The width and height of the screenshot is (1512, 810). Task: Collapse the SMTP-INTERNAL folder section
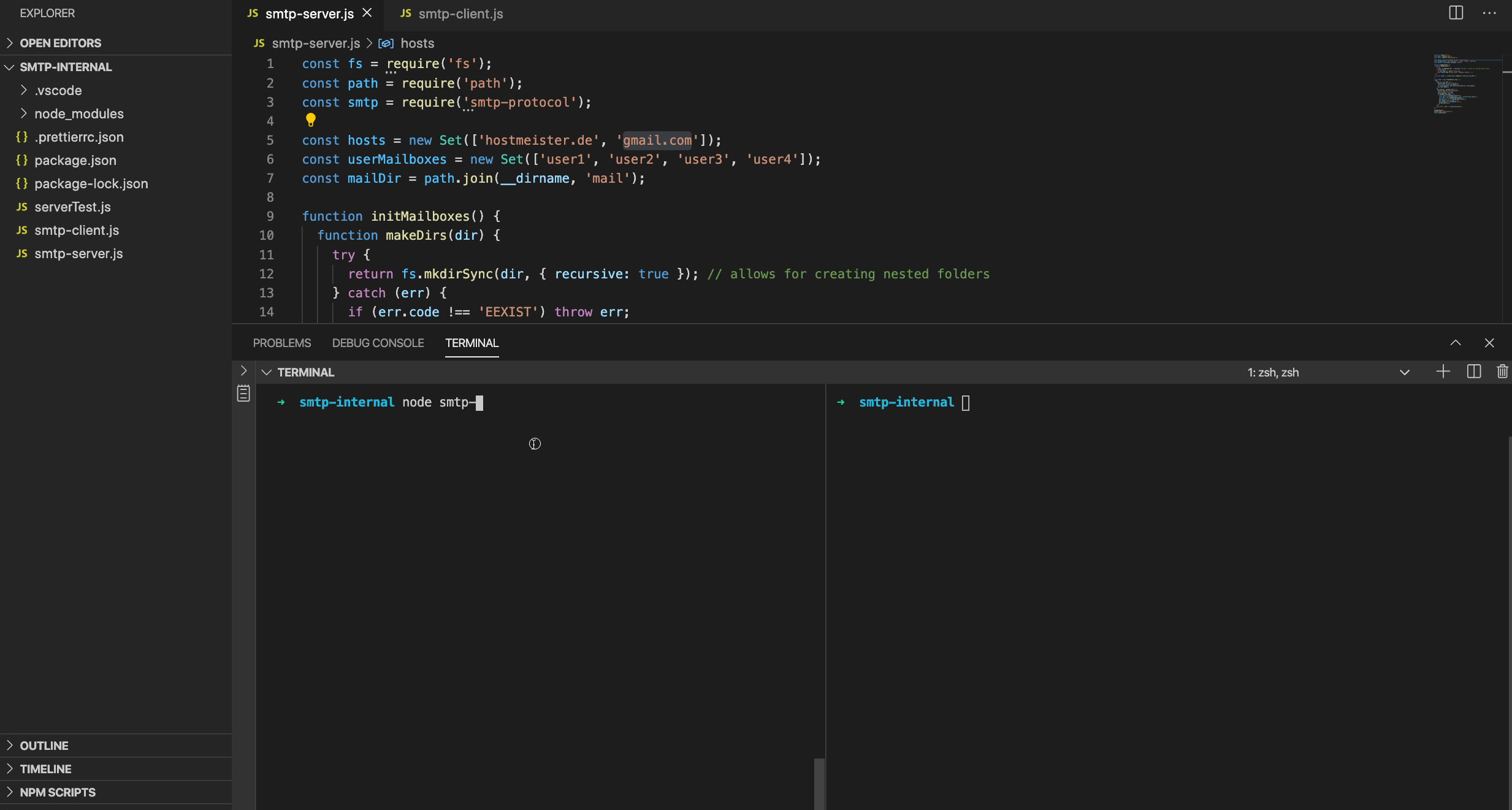pyautogui.click(x=9, y=67)
